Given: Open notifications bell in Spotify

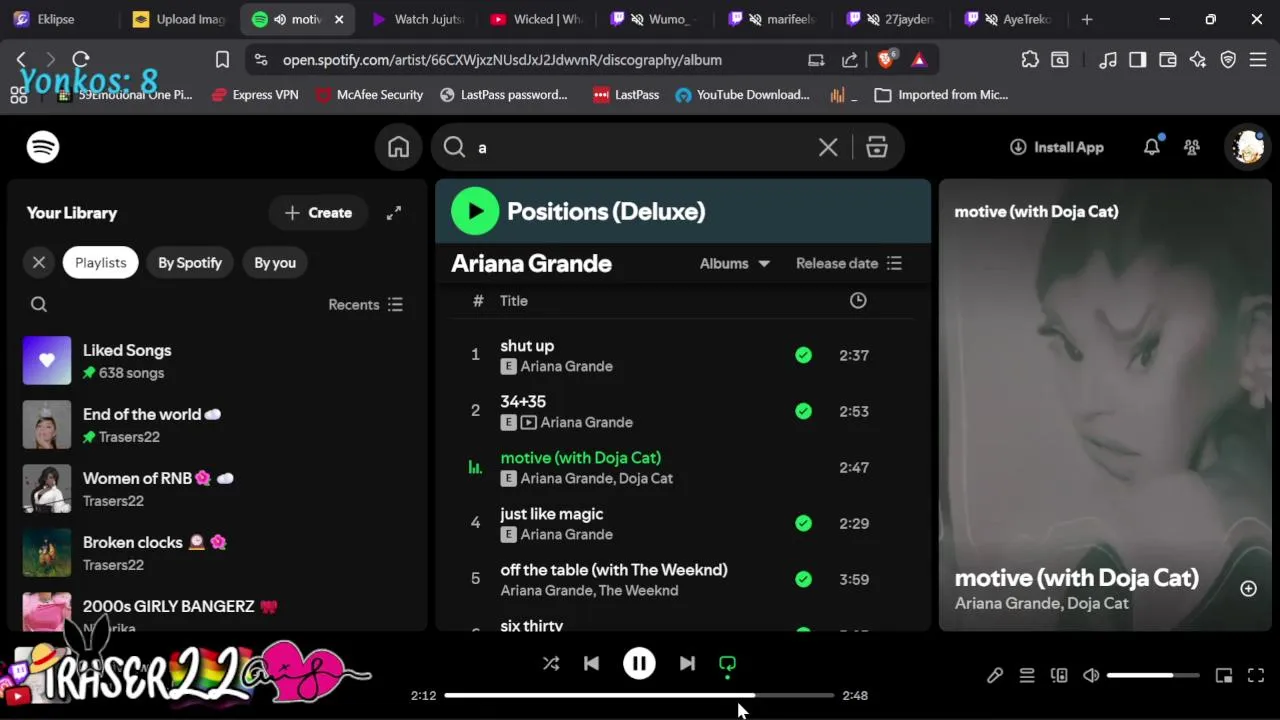Looking at the screenshot, I should click(1152, 147).
